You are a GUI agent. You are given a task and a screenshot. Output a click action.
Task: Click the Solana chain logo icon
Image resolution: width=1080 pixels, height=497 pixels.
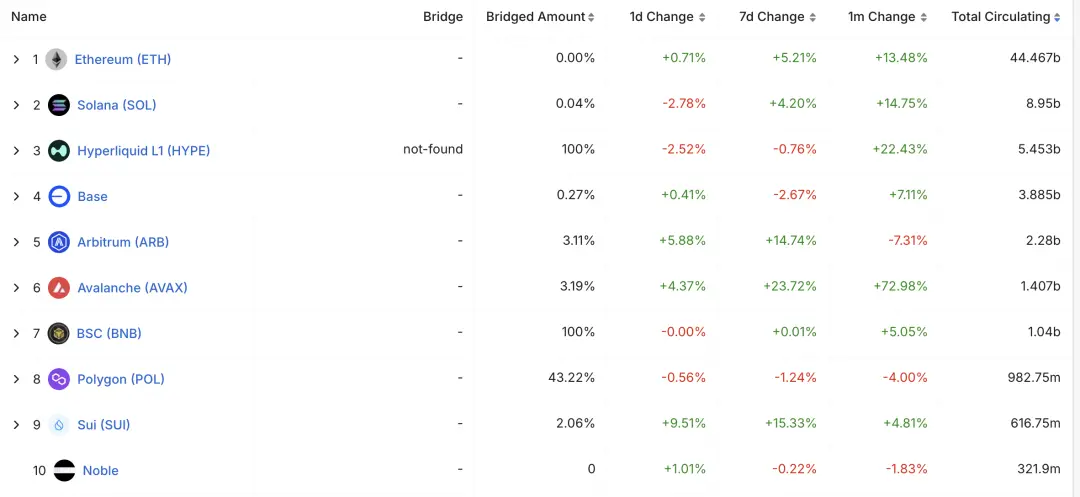pos(59,105)
